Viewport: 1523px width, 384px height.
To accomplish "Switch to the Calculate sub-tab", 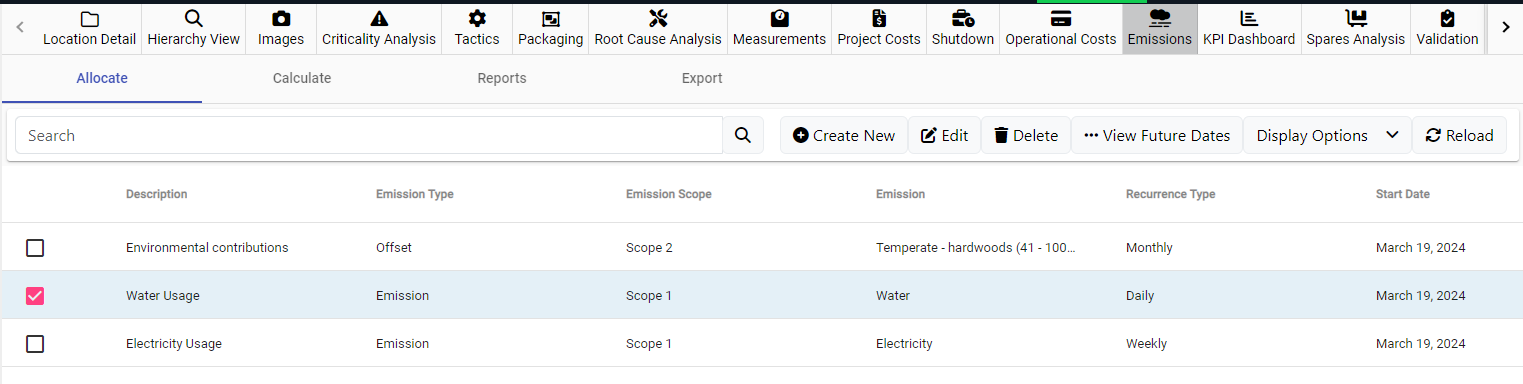I will tap(302, 78).
